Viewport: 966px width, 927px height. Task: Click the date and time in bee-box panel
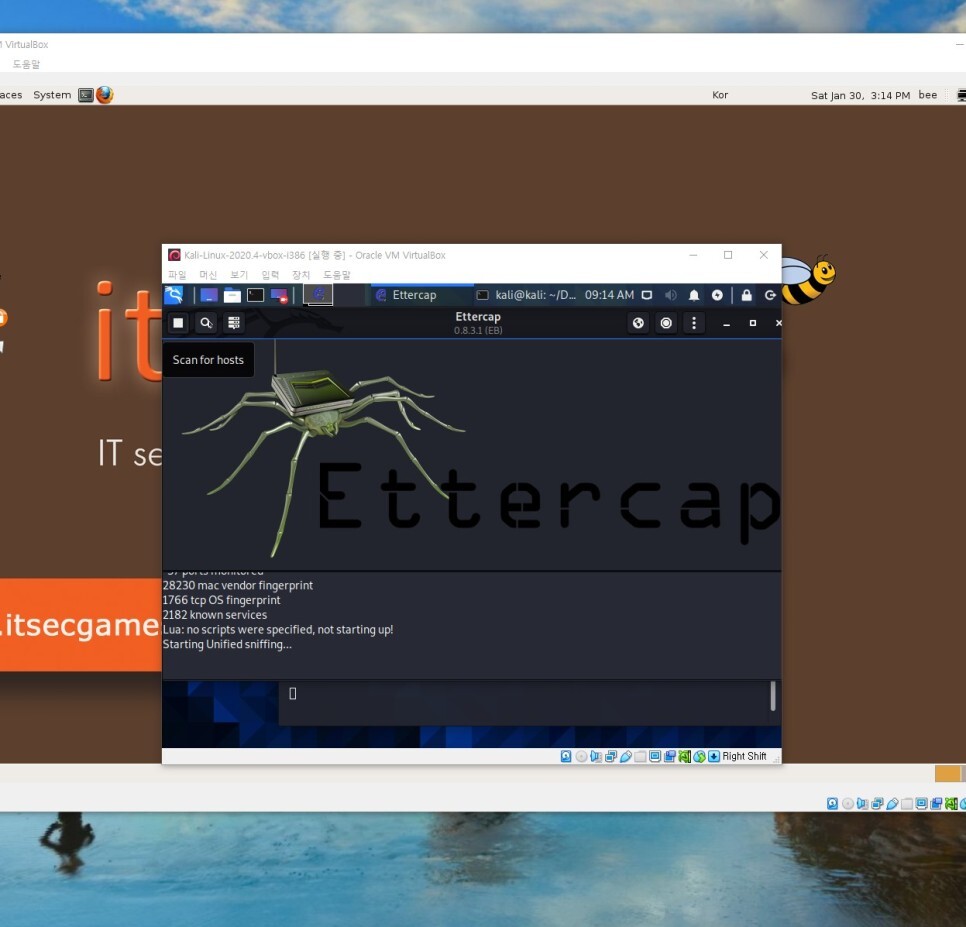[860, 95]
